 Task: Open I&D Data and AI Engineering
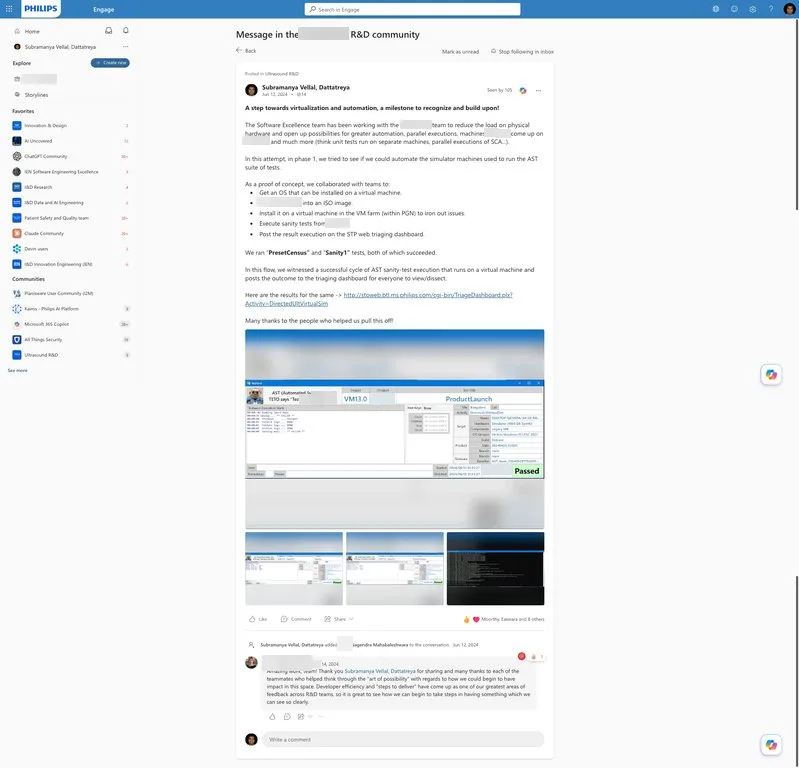click(x=70, y=202)
